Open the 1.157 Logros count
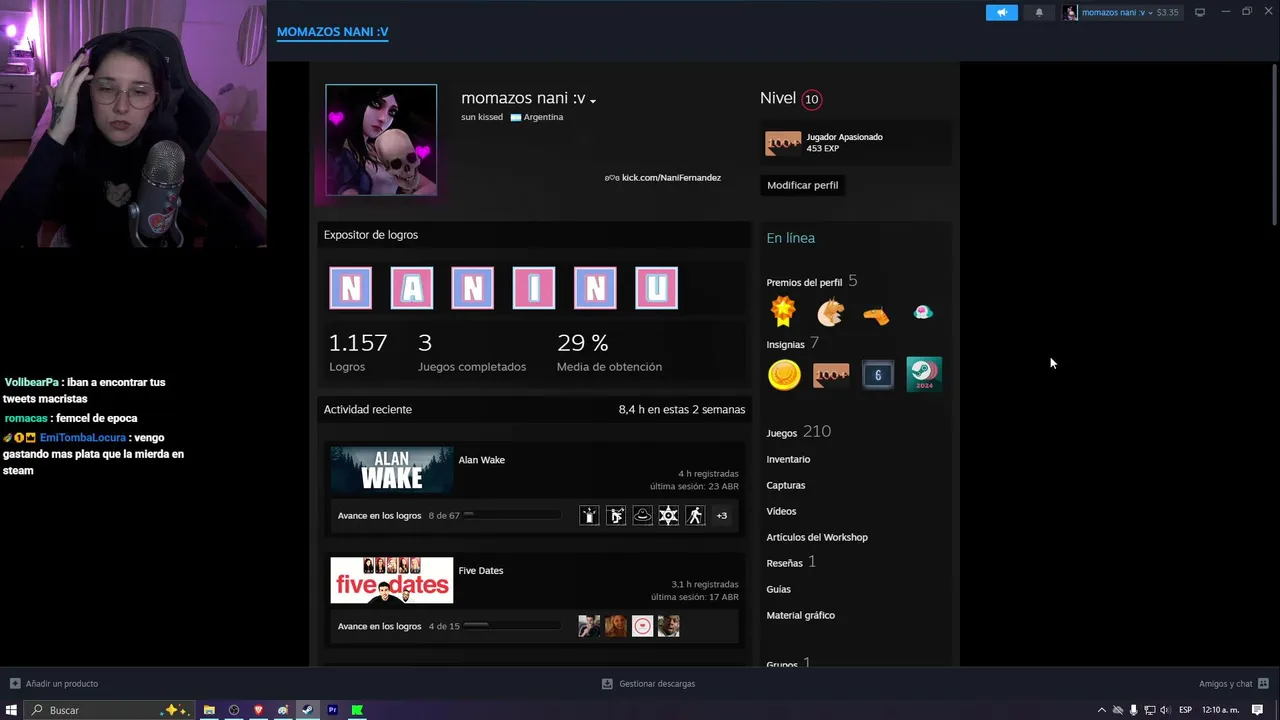 [358, 351]
